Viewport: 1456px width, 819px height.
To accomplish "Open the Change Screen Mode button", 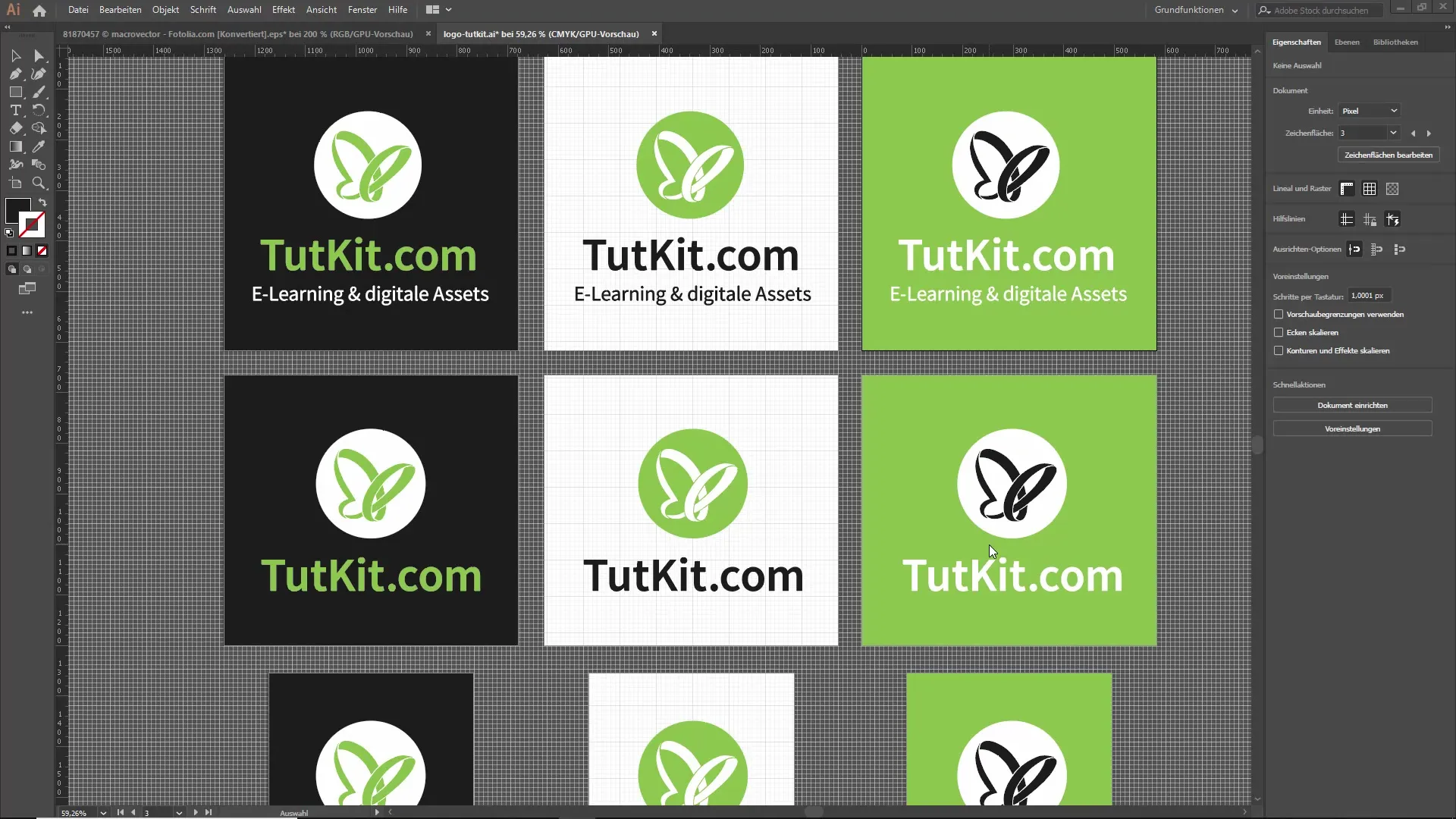I will (x=27, y=288).
